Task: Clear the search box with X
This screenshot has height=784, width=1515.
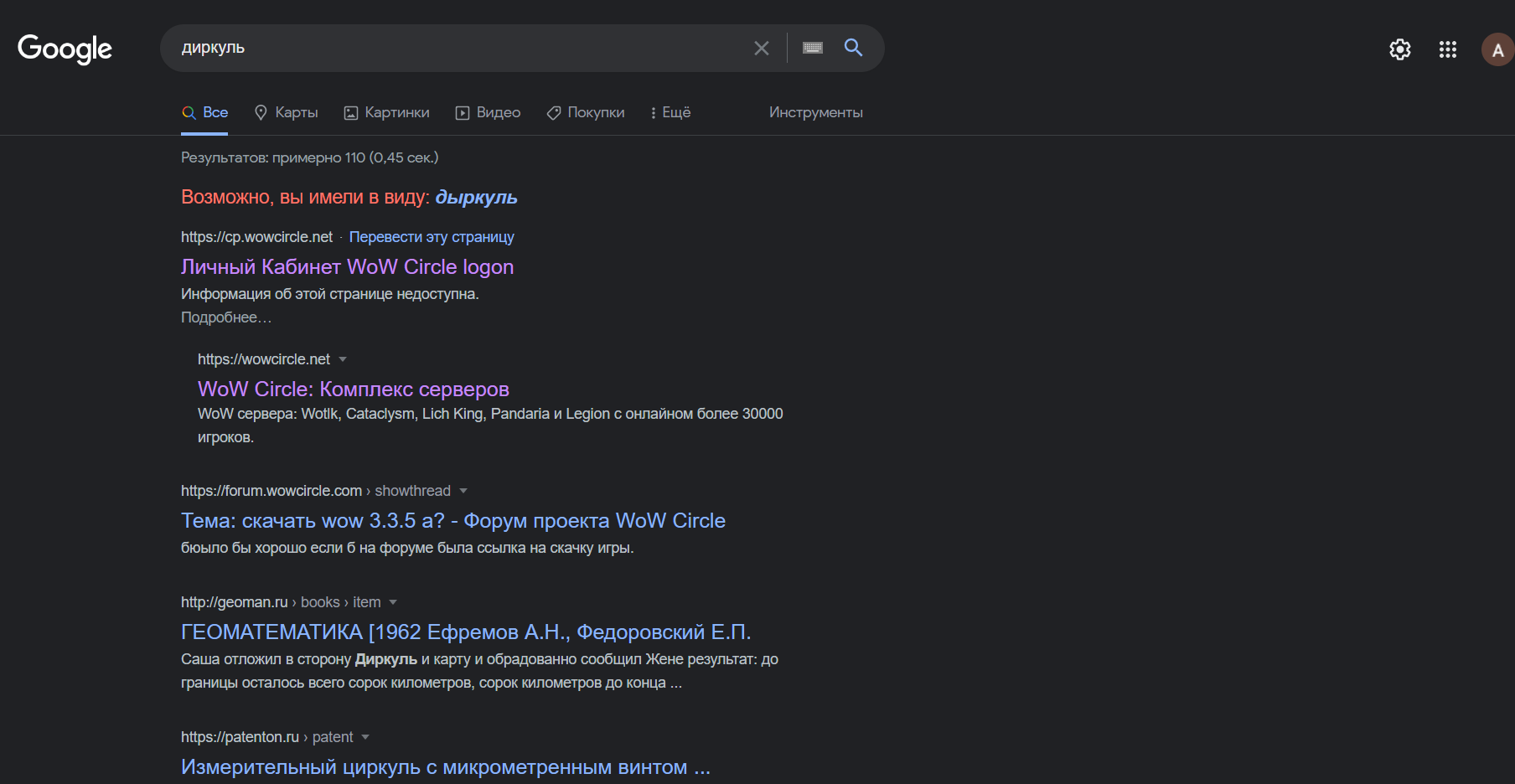Action: coord(761,49)
